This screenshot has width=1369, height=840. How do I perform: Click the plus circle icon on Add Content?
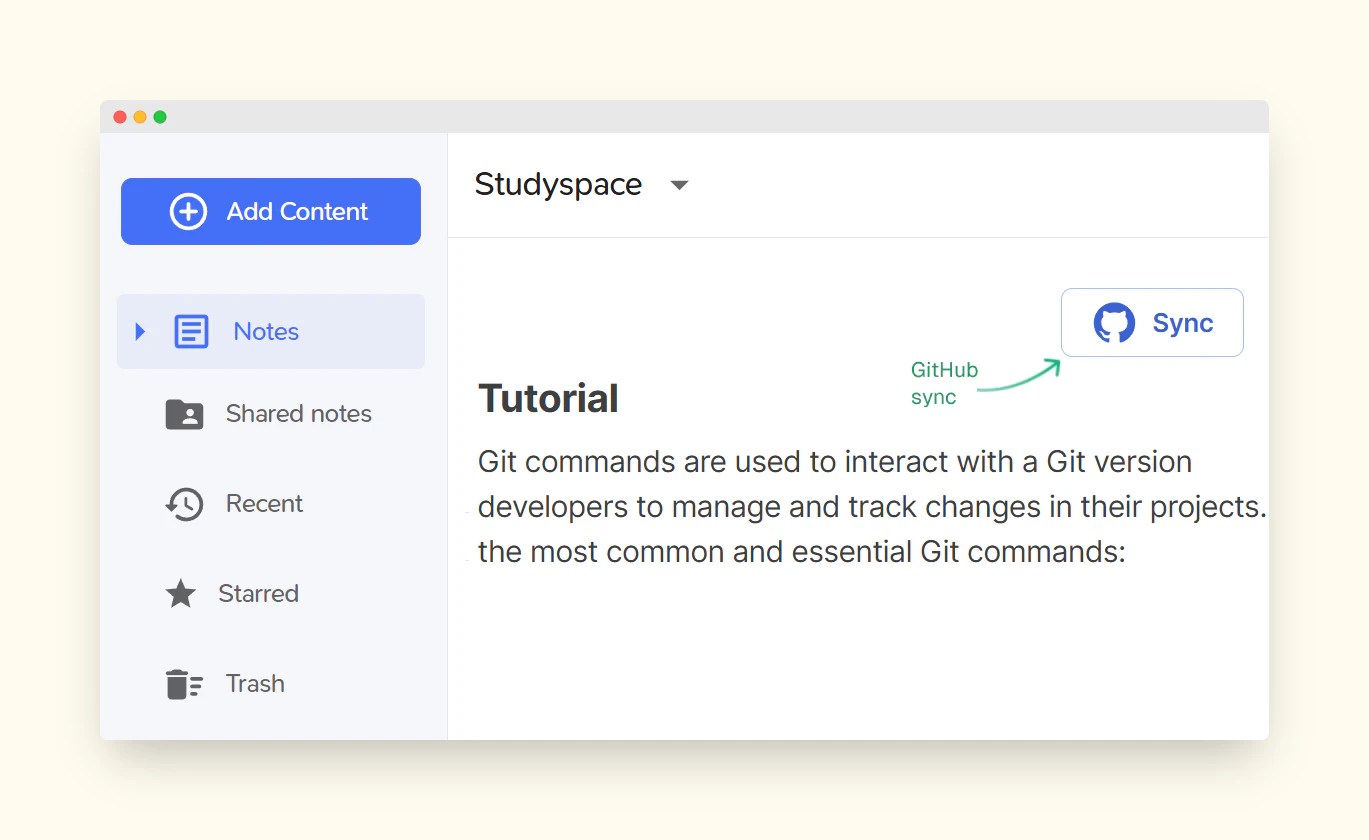[x=187, y=211]
